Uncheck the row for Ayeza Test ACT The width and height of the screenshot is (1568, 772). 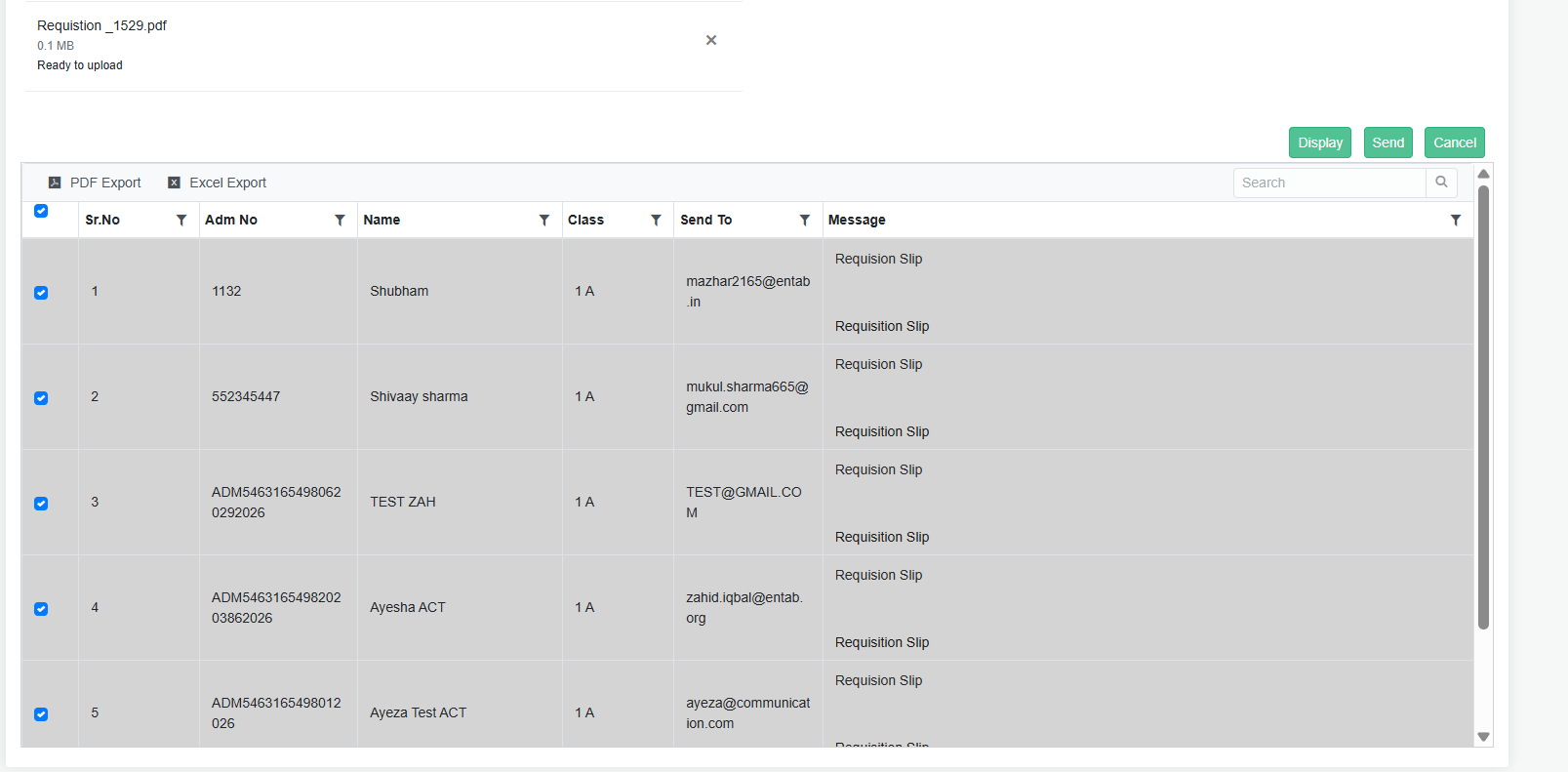pyautogui.click(x=41, y=714)
